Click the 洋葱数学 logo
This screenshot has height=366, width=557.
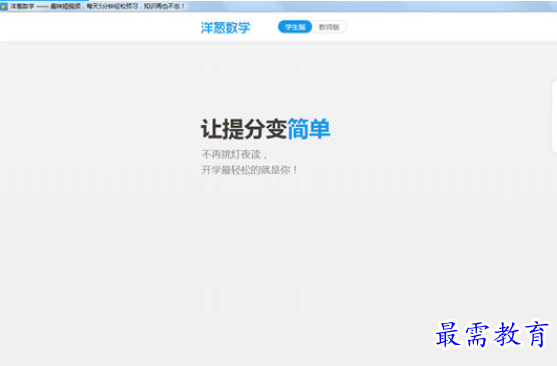(x=225, y=27)
